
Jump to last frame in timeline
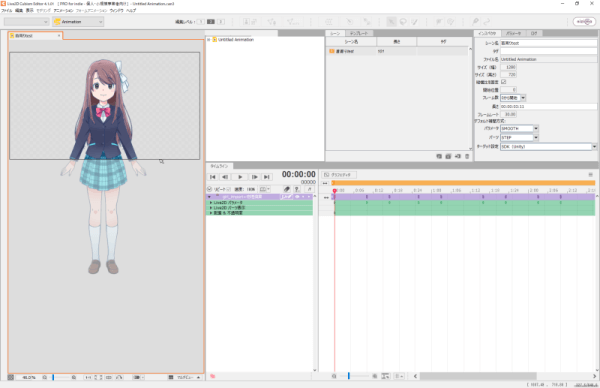[x=267, y=177]
